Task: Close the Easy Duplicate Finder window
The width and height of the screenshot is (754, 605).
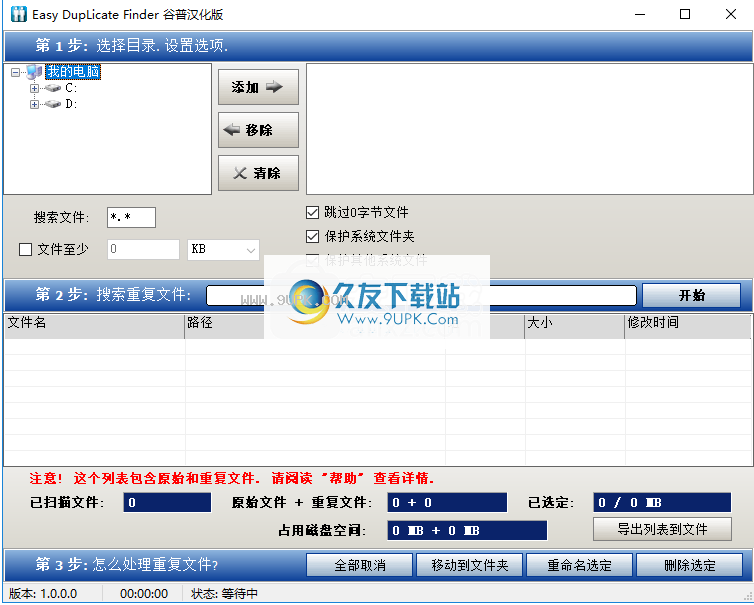Action: pos(730,14)
